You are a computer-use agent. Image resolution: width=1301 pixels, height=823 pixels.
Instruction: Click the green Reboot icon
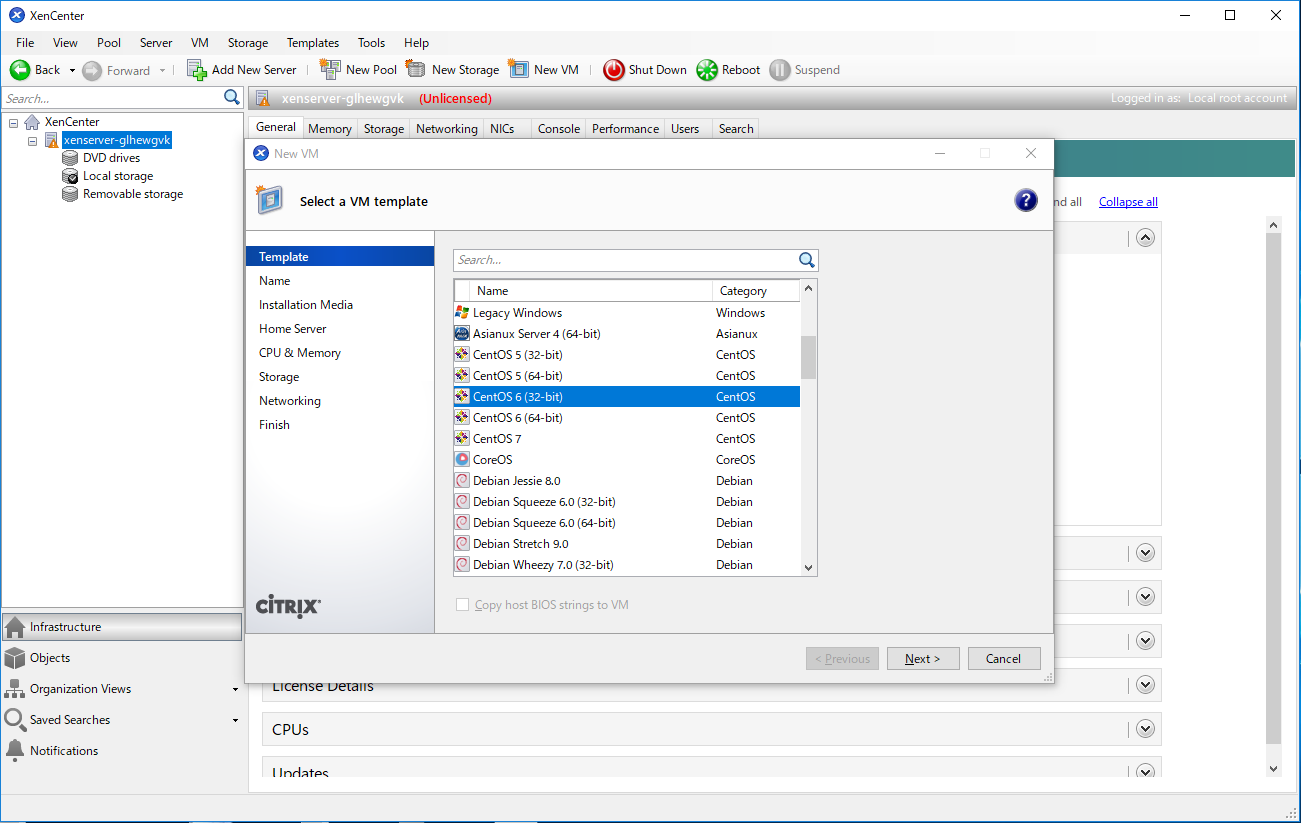707,70
